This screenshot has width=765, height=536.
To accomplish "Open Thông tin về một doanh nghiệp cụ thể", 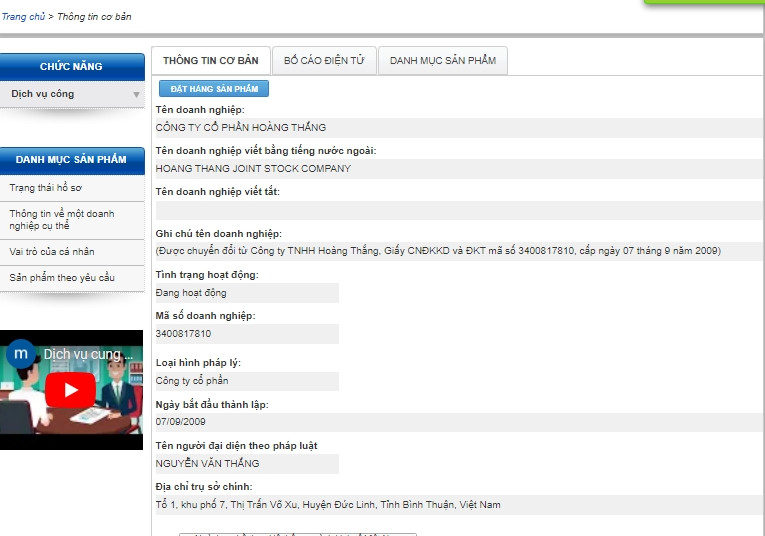I will tap(62, 220).
